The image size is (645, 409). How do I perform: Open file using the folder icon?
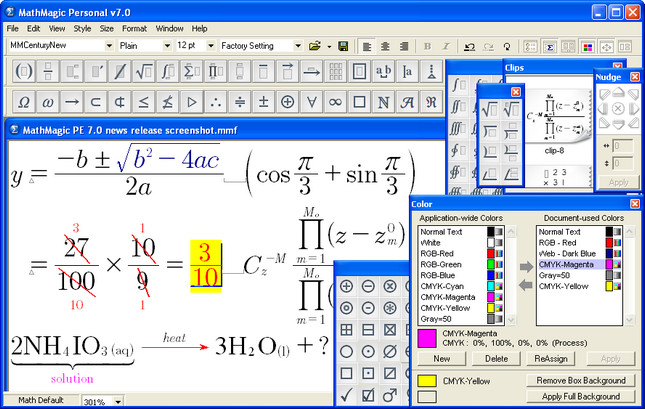[x=314, y=46]
